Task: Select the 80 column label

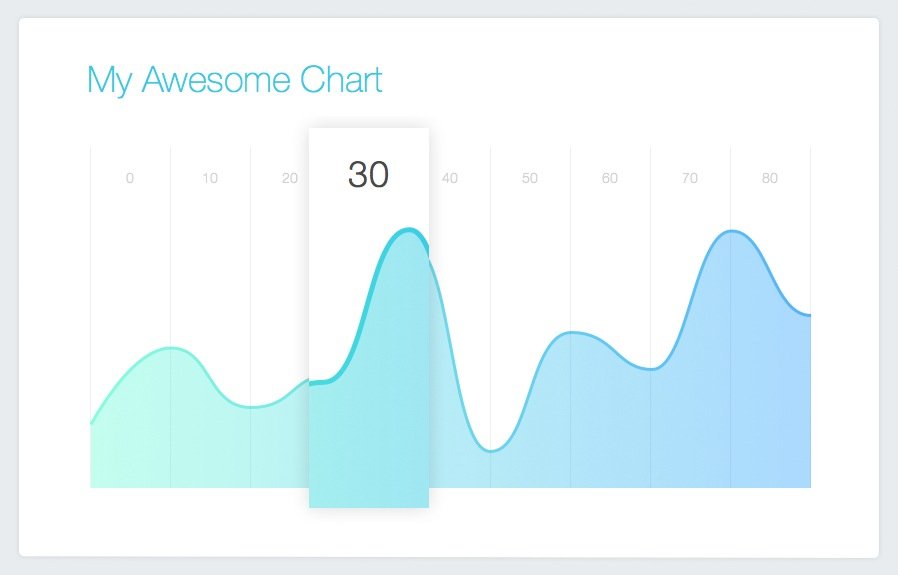Action: (x=770, y=178)
